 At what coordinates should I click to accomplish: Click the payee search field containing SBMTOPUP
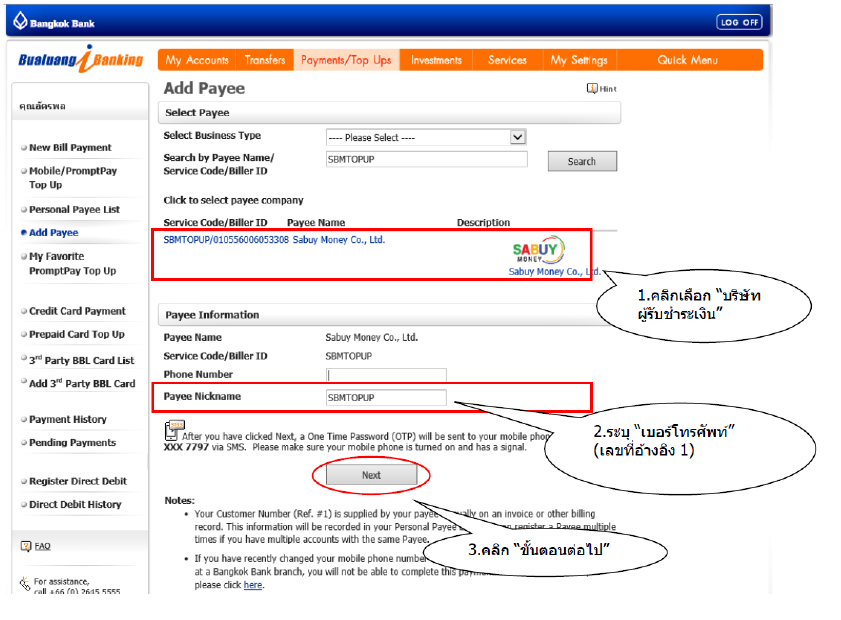coord(426,159)
